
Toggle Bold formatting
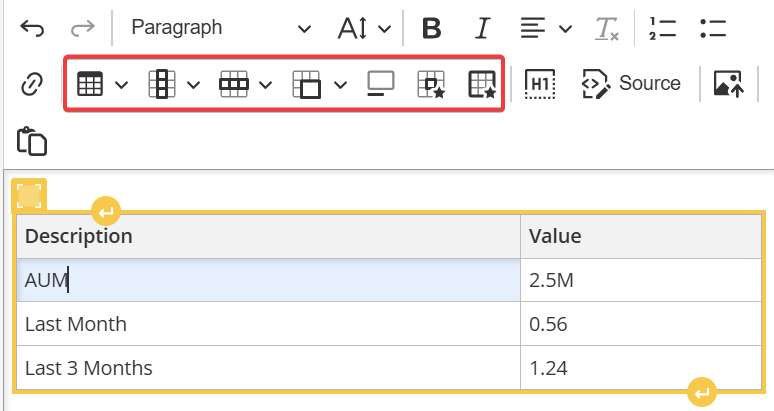tap(431, 28)
